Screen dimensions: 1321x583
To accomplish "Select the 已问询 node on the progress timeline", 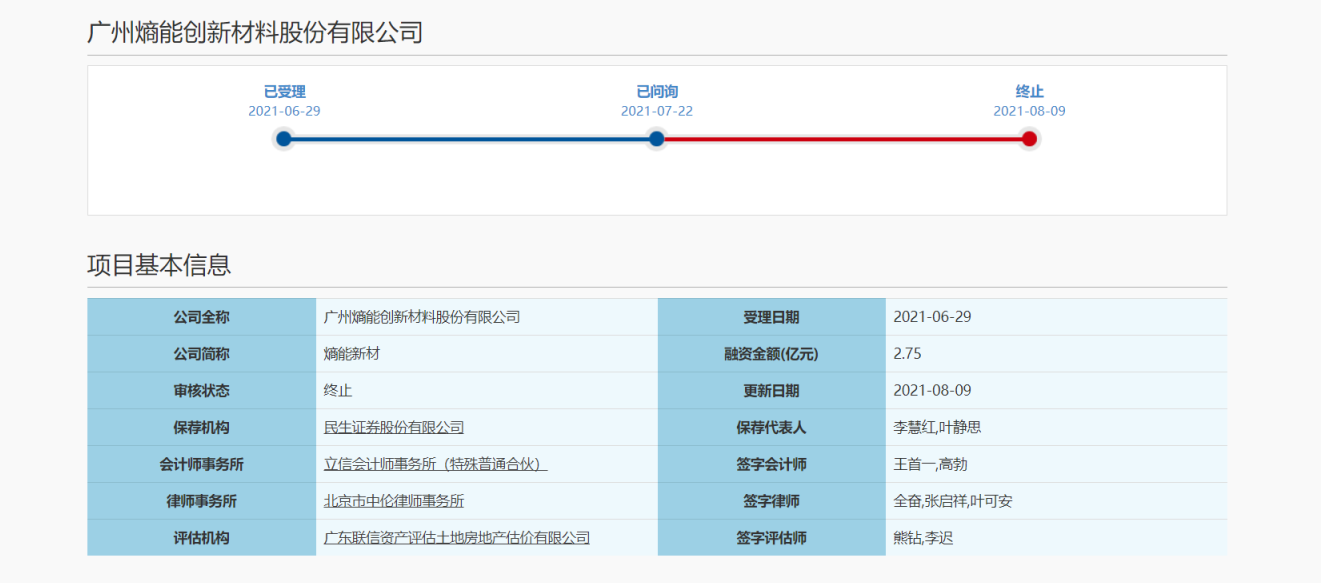I will point(656,139).
